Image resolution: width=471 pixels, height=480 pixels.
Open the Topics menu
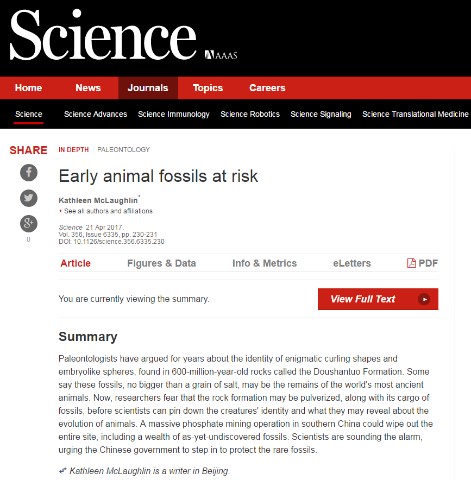(x=208, y=88)
